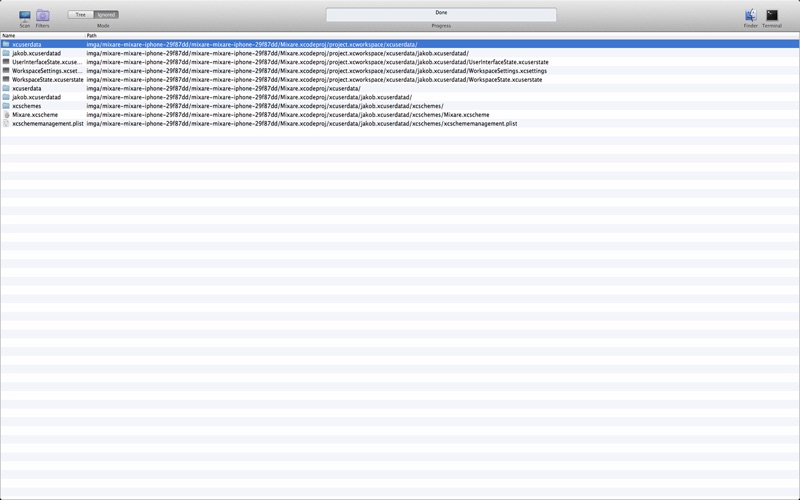Click the Scan toolbar icon
This screenshot has width=800, height=500.
[24, 16]
